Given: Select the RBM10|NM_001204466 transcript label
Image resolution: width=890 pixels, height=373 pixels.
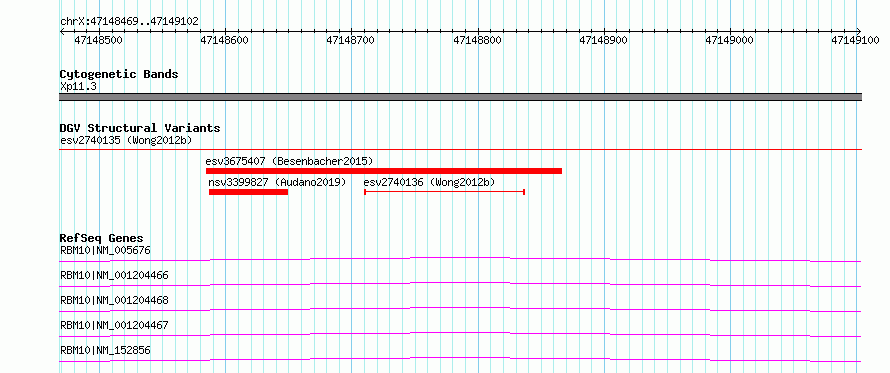Looking at the screenshot, I should 114,275.
